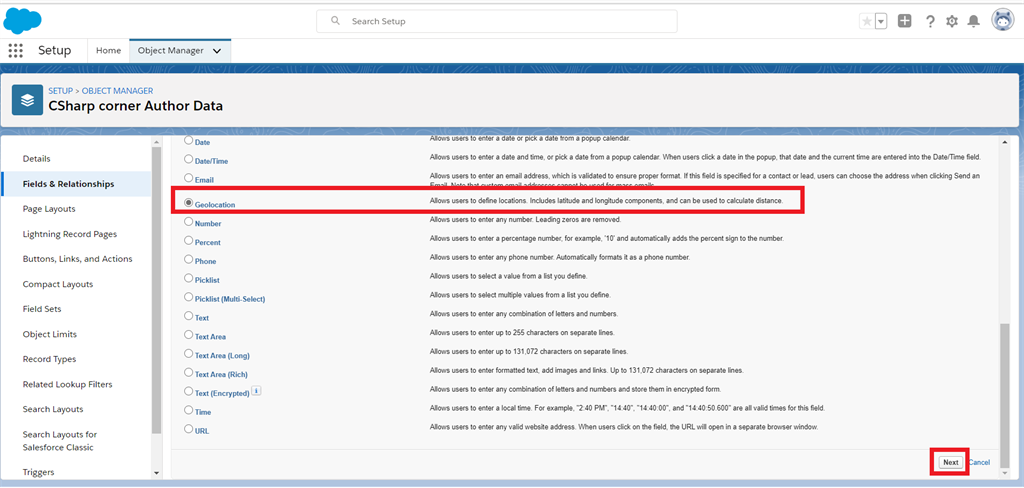
Task: Select the Text radio button
Action: pos(189,316)
